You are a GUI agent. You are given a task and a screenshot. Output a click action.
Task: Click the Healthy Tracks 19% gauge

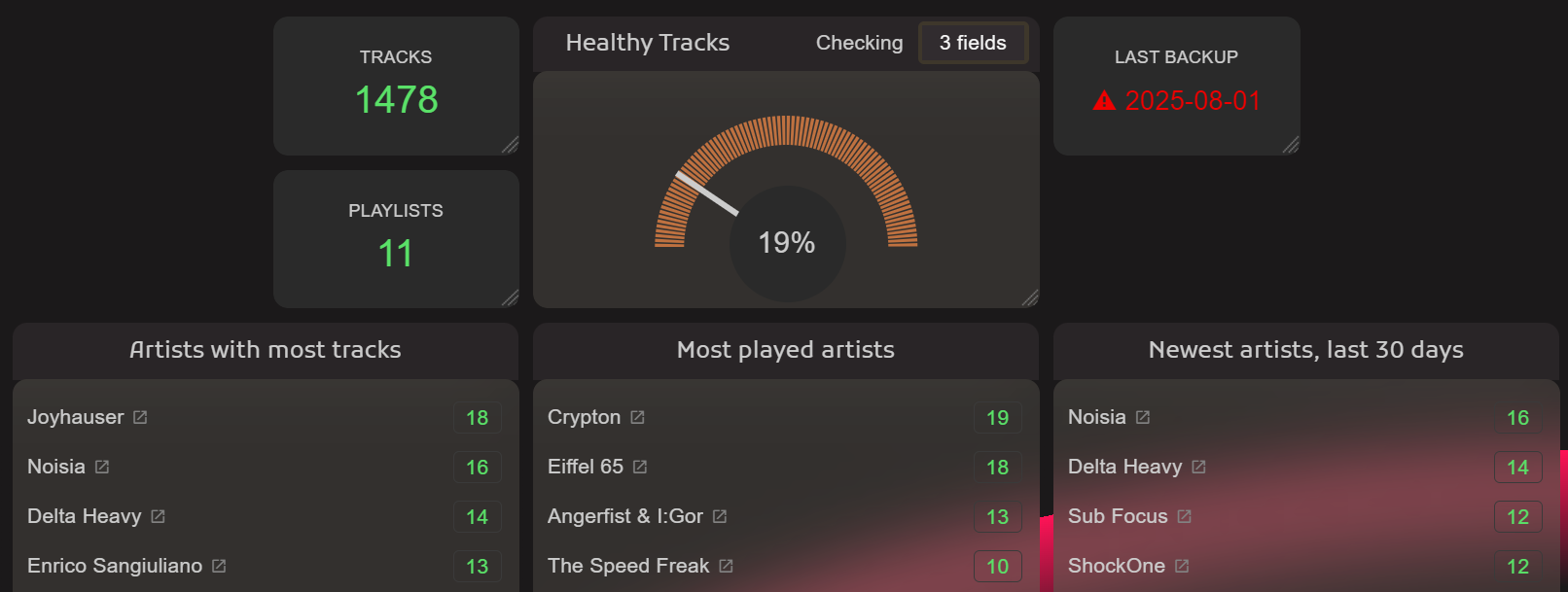[785, 243]
